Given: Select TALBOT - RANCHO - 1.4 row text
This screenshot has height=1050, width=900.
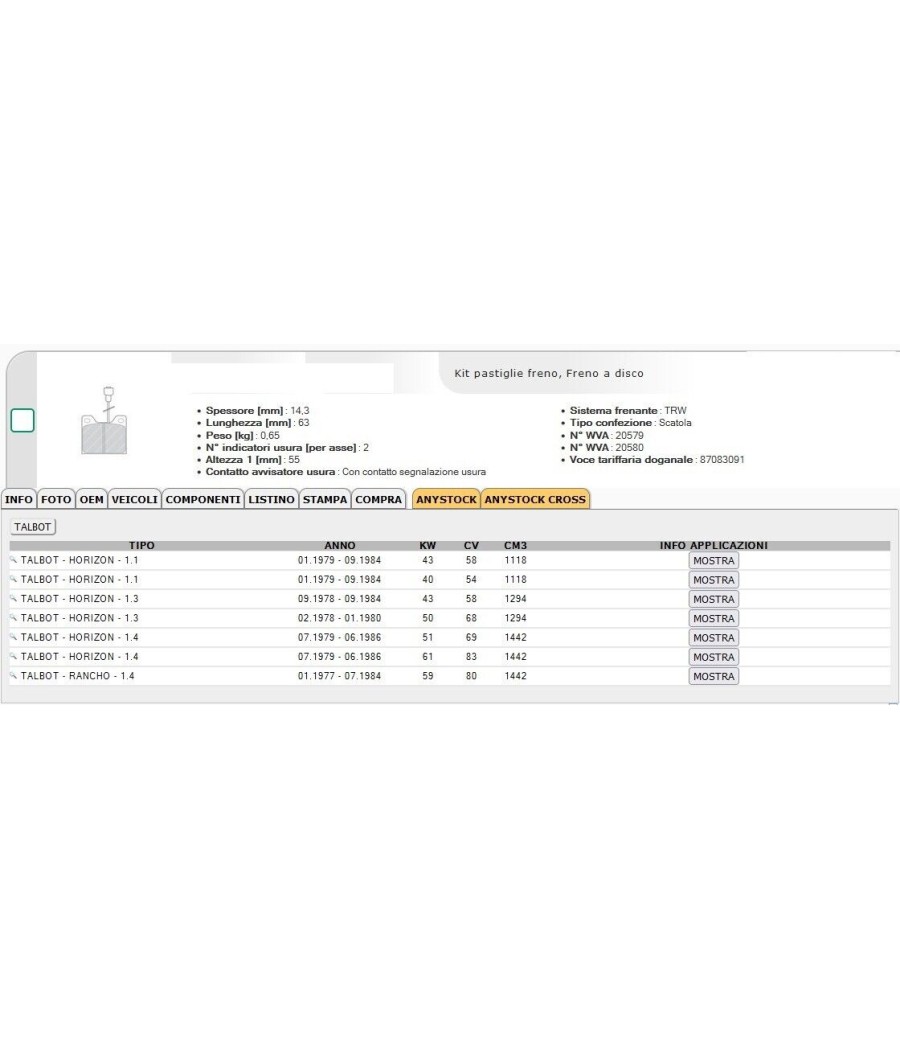Looking at the screenshot, I should 77,676.
